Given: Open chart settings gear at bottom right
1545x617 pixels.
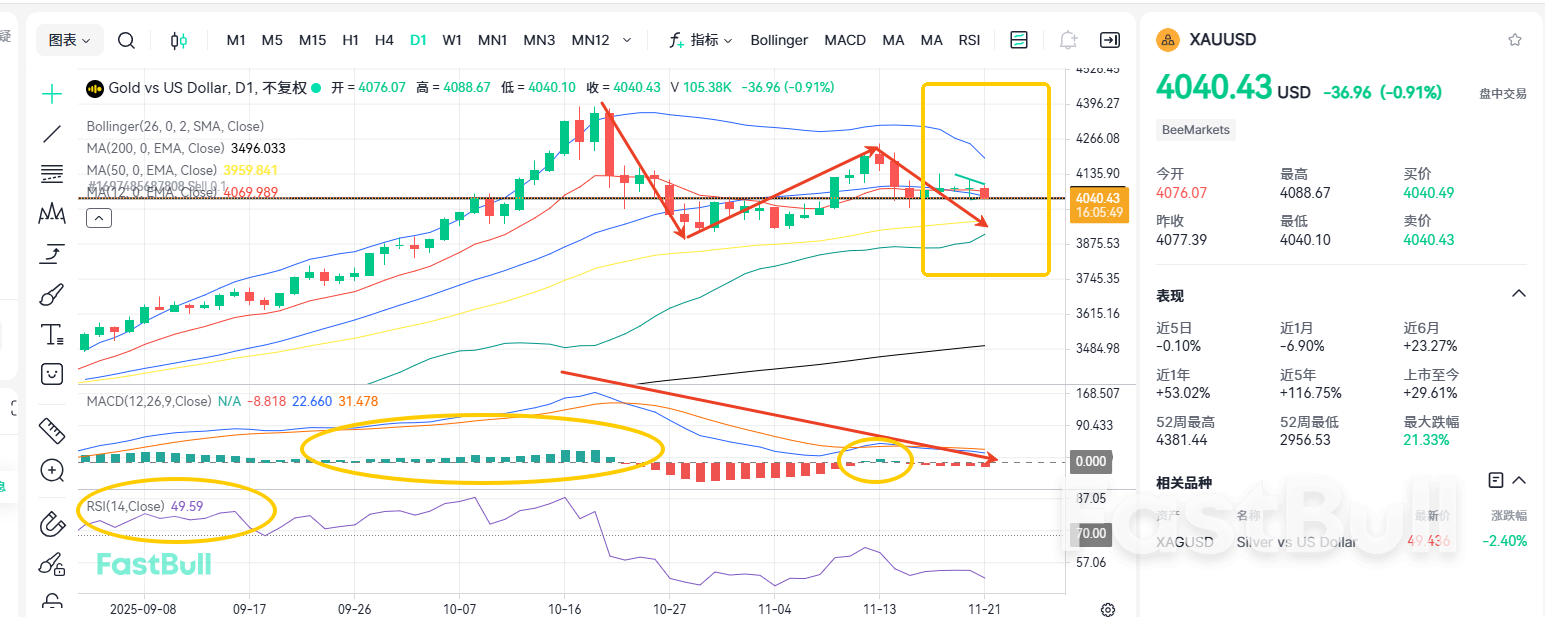Looking at the screenshot, I should (1107, 609).
